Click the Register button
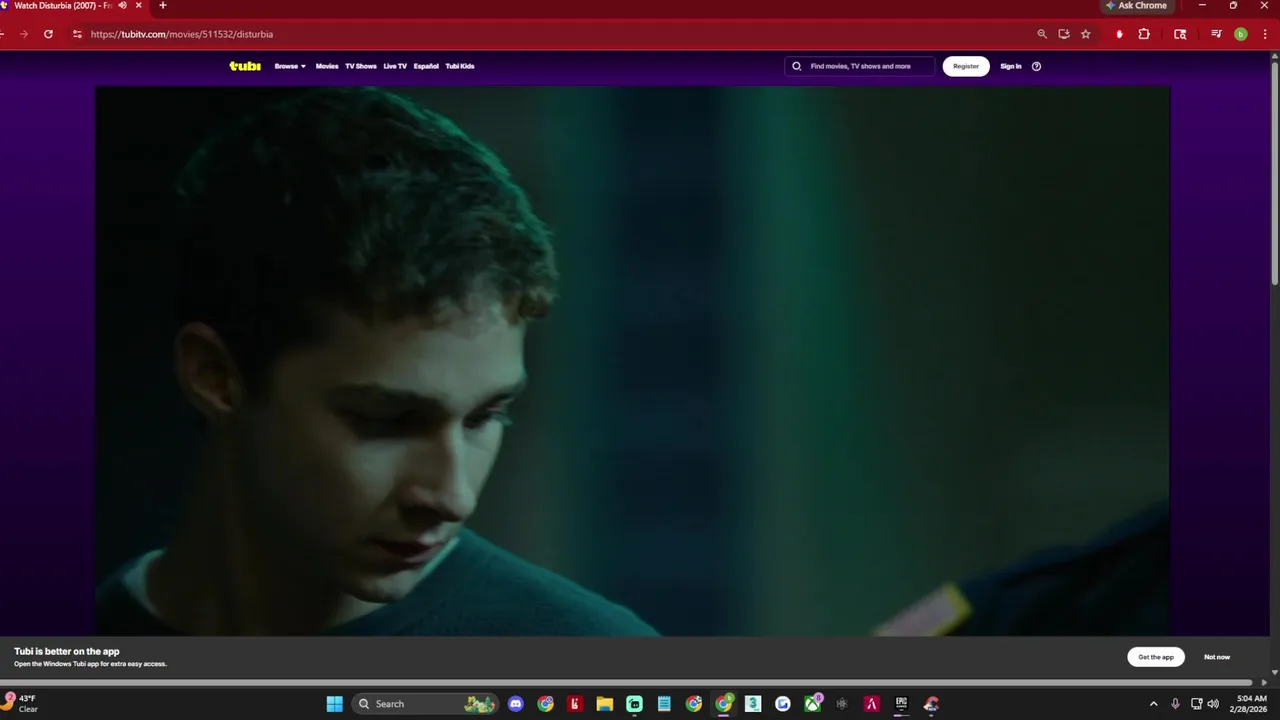Screen dimensions: 1280x720 pyautogui.click(x=966, y=66)
